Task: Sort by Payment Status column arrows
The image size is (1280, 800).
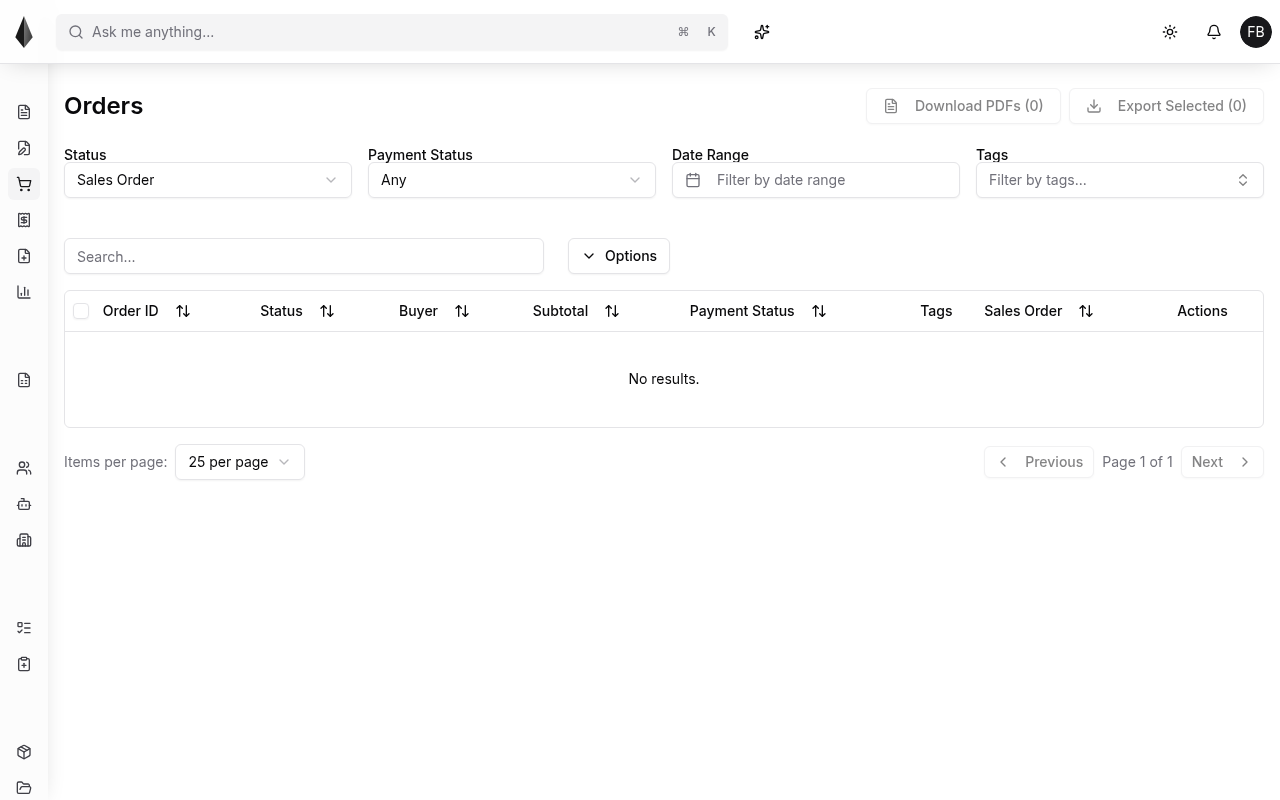Action: 819,311
